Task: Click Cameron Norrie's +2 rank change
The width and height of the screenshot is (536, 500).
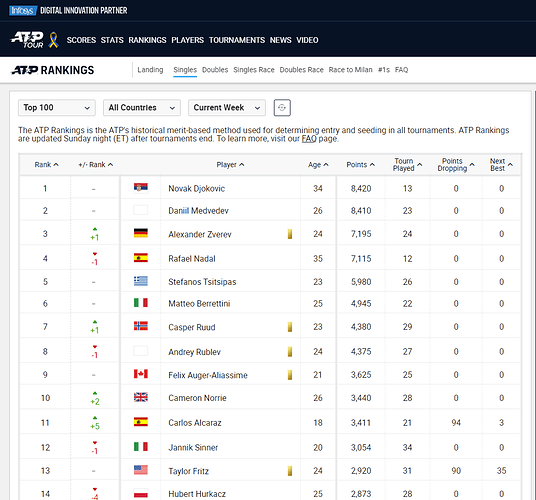Action: click(95, 398)
